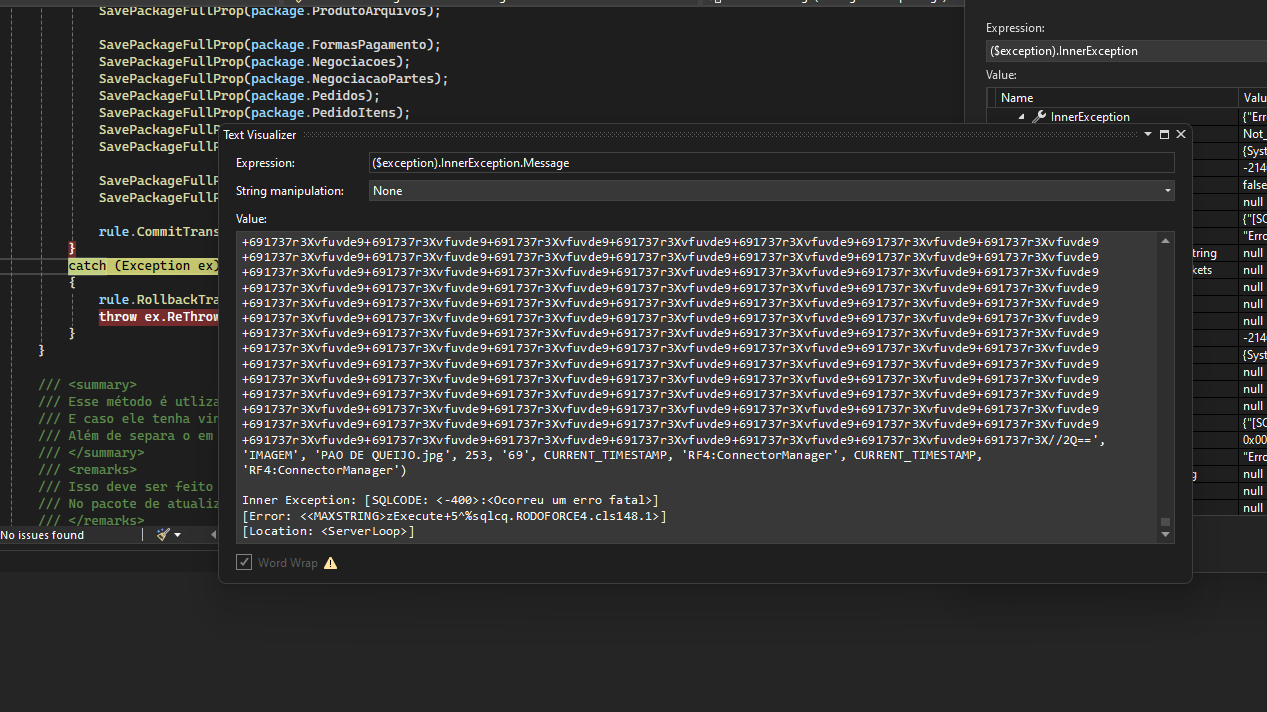1267x712 pixels.
Task: Click the left scroll arrow in editor status bar
Action: (x=213, y=535)
